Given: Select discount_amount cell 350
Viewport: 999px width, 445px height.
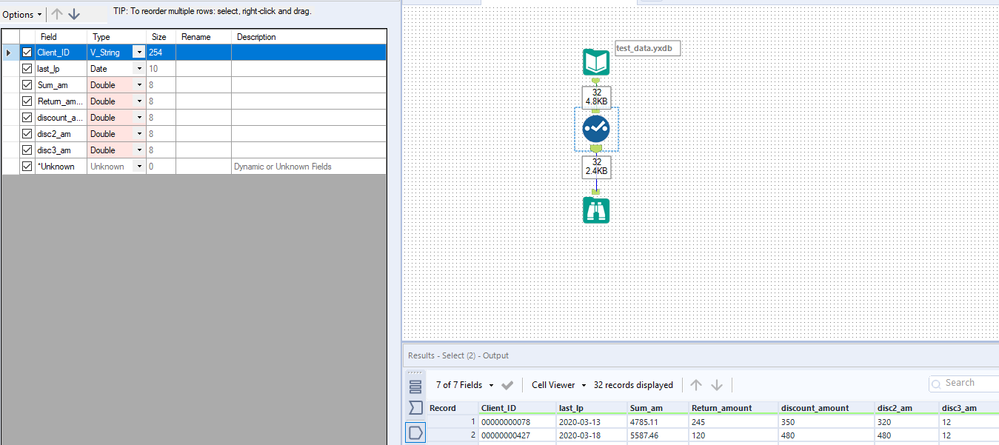Looking at the screenshot, I should click(x=825, y=422).
